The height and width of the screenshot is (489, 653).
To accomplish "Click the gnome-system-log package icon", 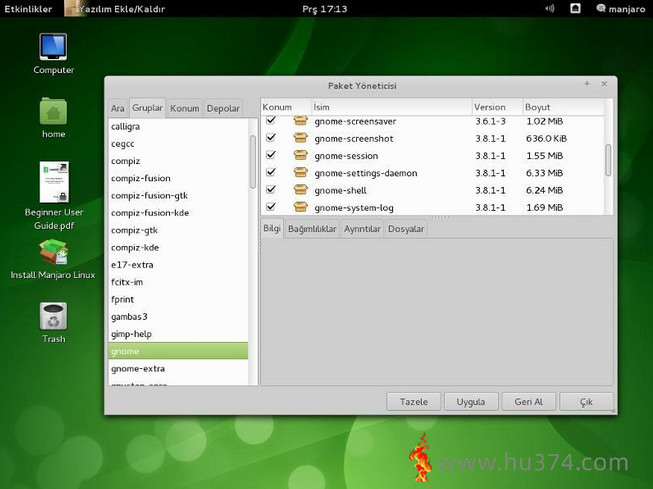I will [x=300, y=207].
